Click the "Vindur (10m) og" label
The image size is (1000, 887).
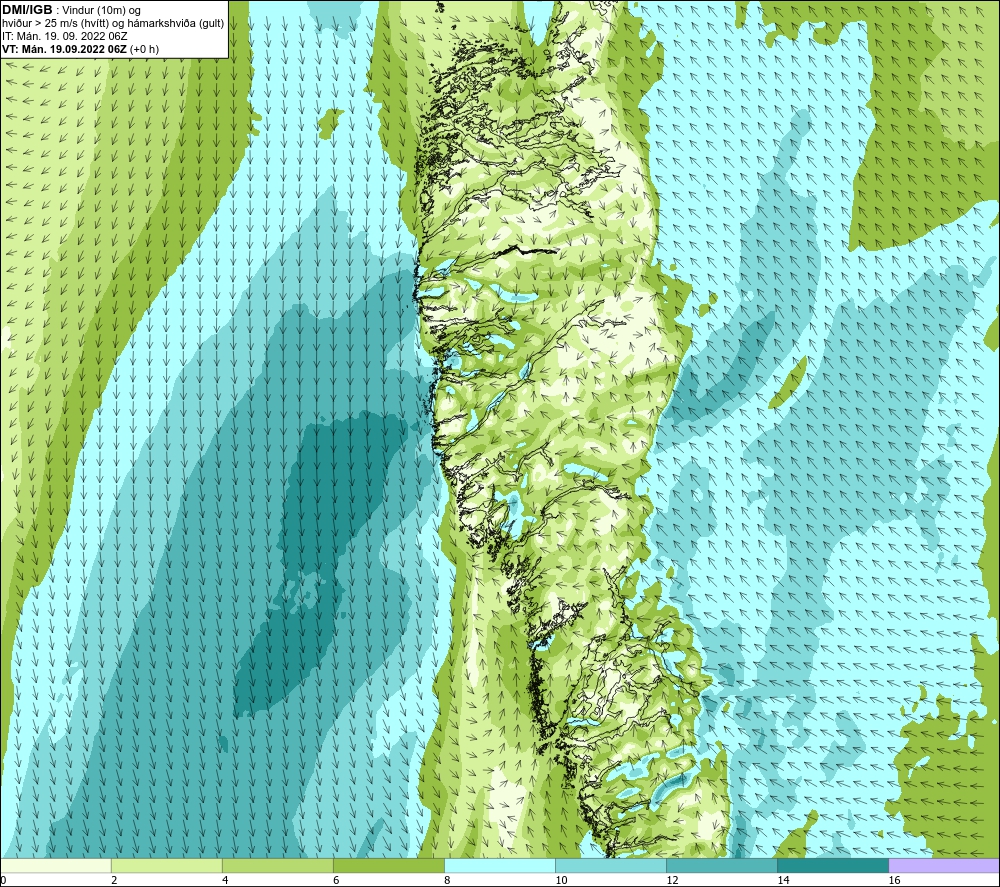(x=101, y=11)
